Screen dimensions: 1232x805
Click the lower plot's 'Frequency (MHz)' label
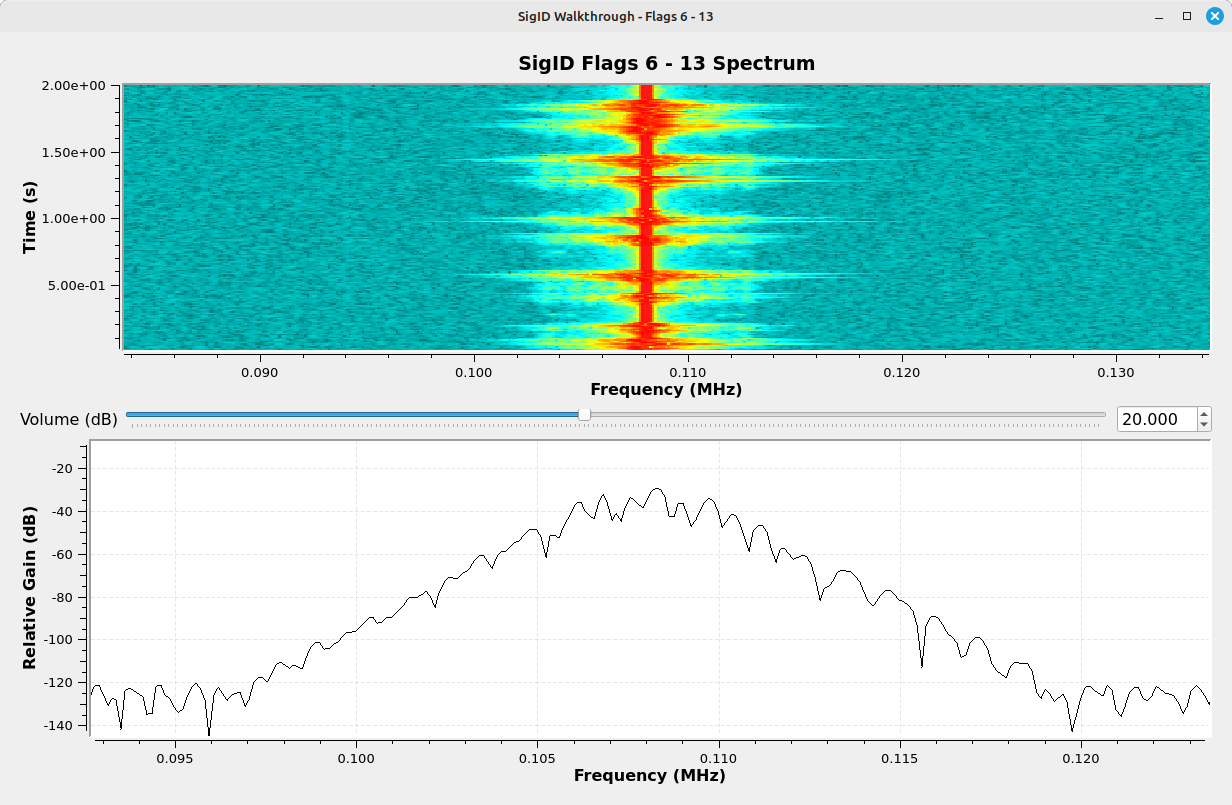tap(649, 775)
